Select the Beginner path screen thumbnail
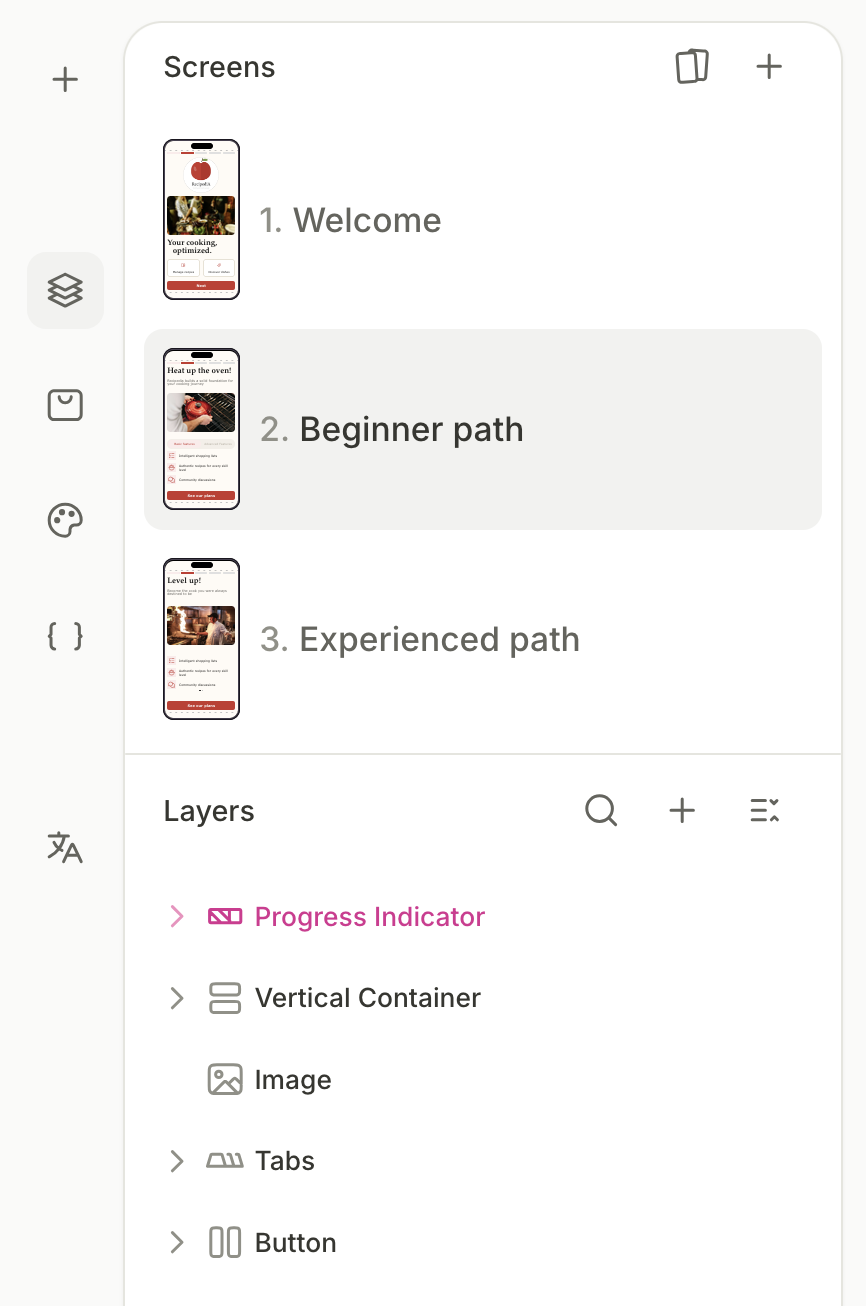Image resolution: width=866 pixels, height=1306 pixels. (x=201, y=429)
